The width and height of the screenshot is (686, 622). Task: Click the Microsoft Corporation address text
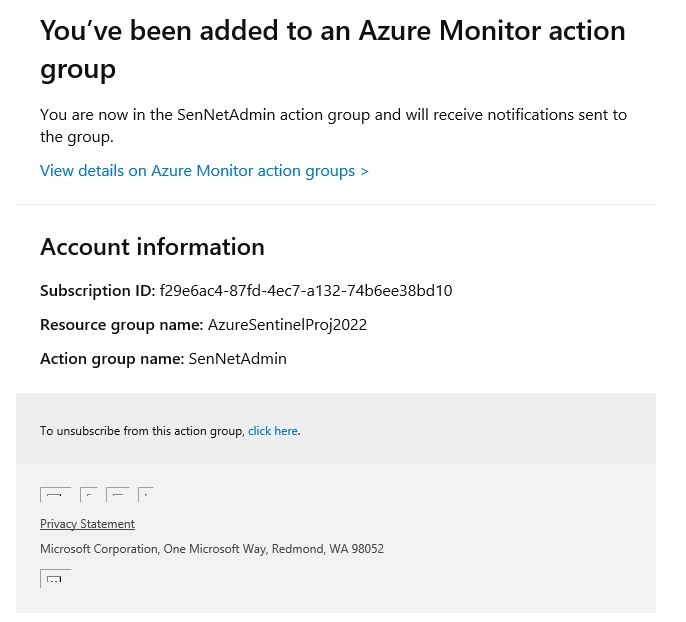[x=211, y=549]
